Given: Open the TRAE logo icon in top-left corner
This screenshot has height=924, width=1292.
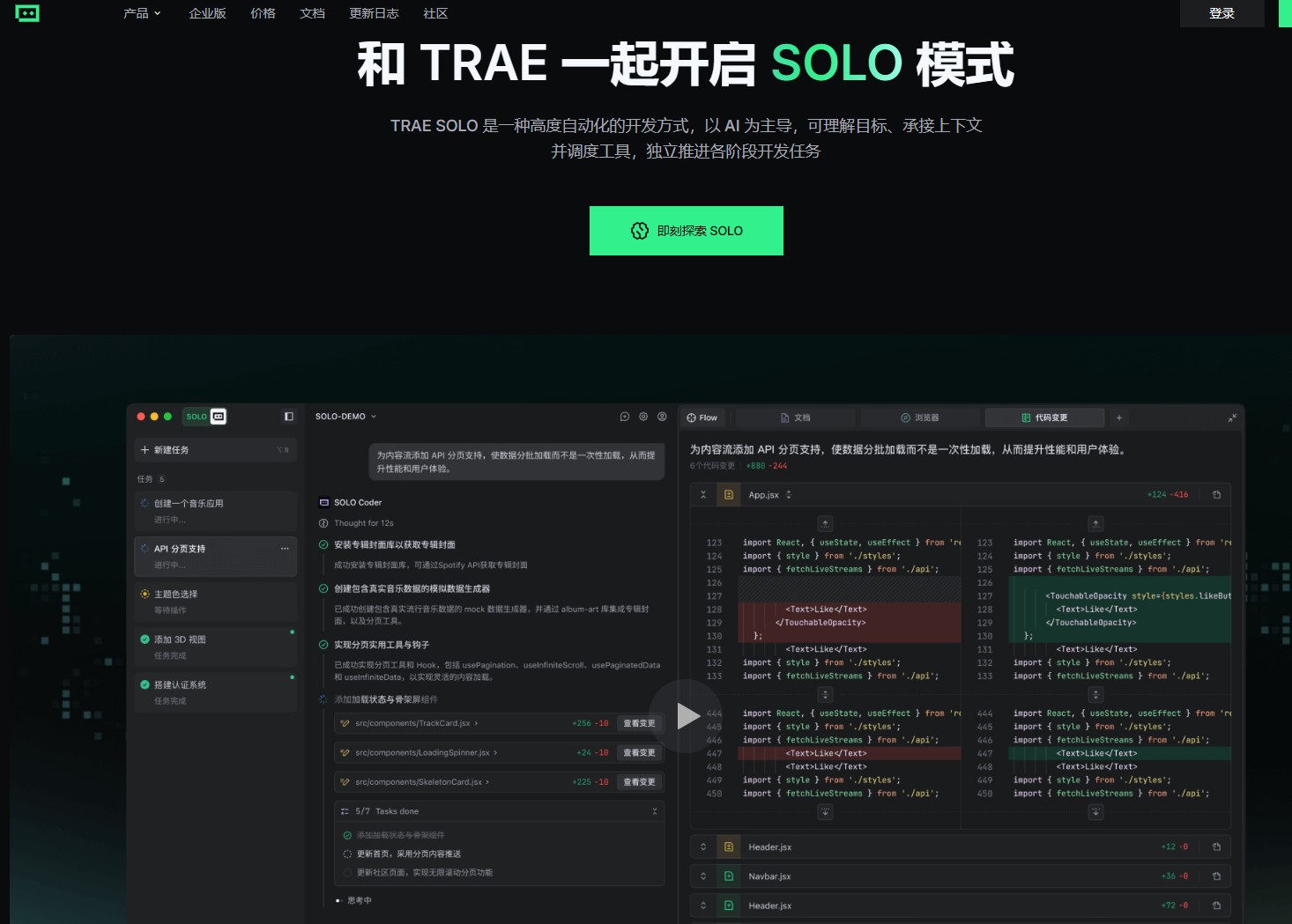Looking at the screenshot, I should [x=27, y=13].
